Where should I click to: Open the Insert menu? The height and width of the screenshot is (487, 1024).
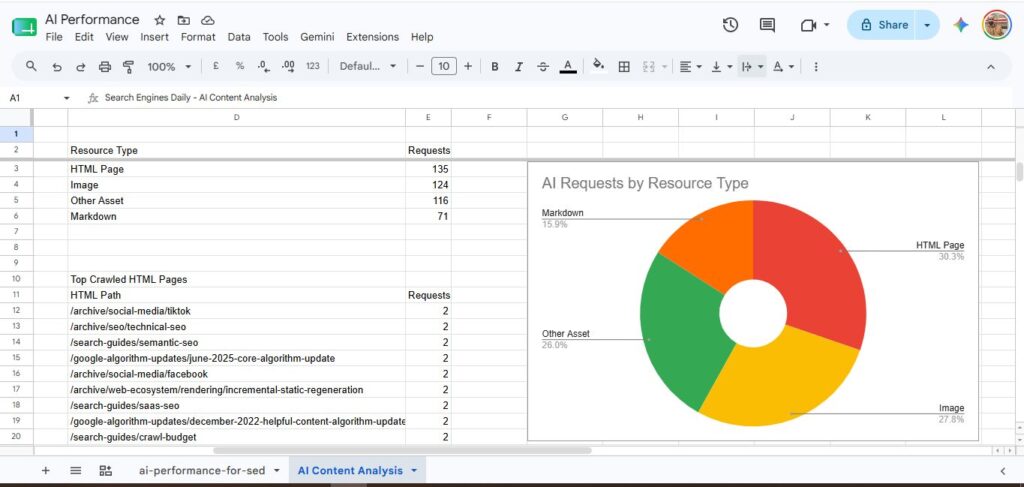154,37
